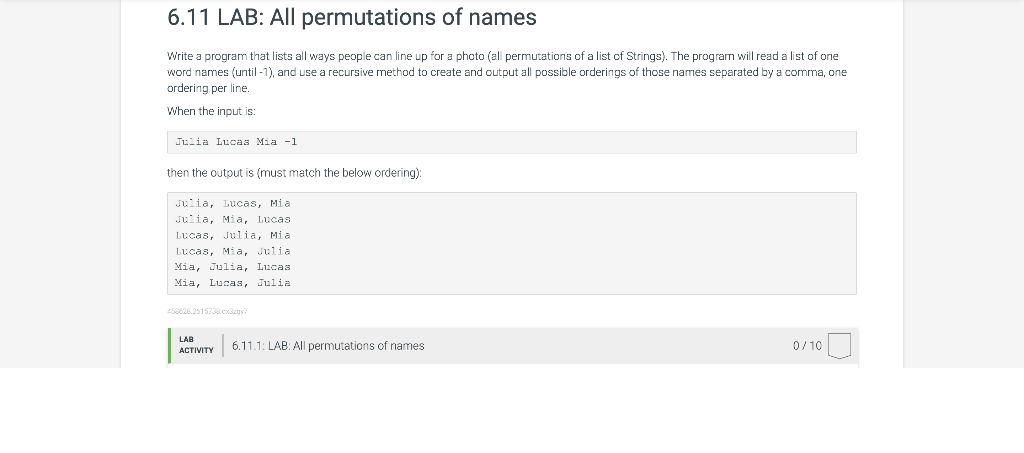
Task: Select the output line "Mia, Lucas, Julia"
Action: (232, 283)
